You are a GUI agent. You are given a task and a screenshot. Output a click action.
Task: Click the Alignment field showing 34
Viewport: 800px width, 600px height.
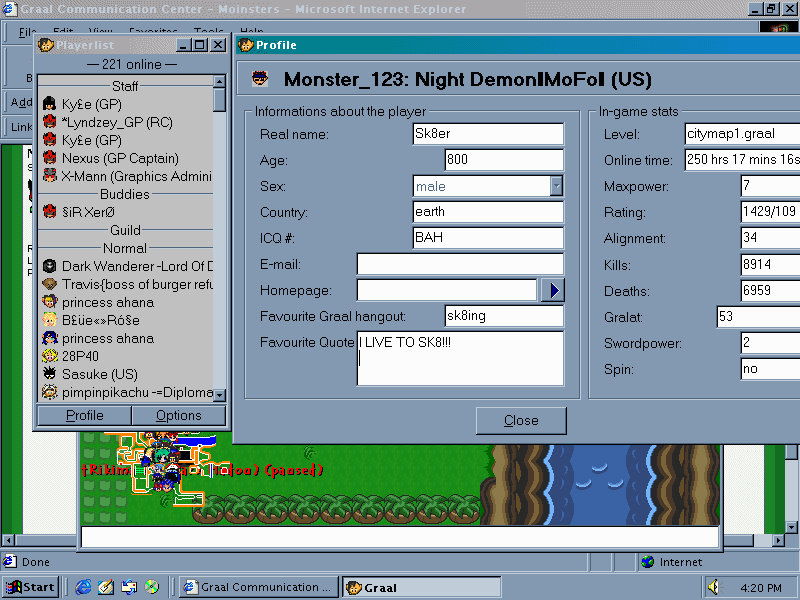click(x=770, y=238)
